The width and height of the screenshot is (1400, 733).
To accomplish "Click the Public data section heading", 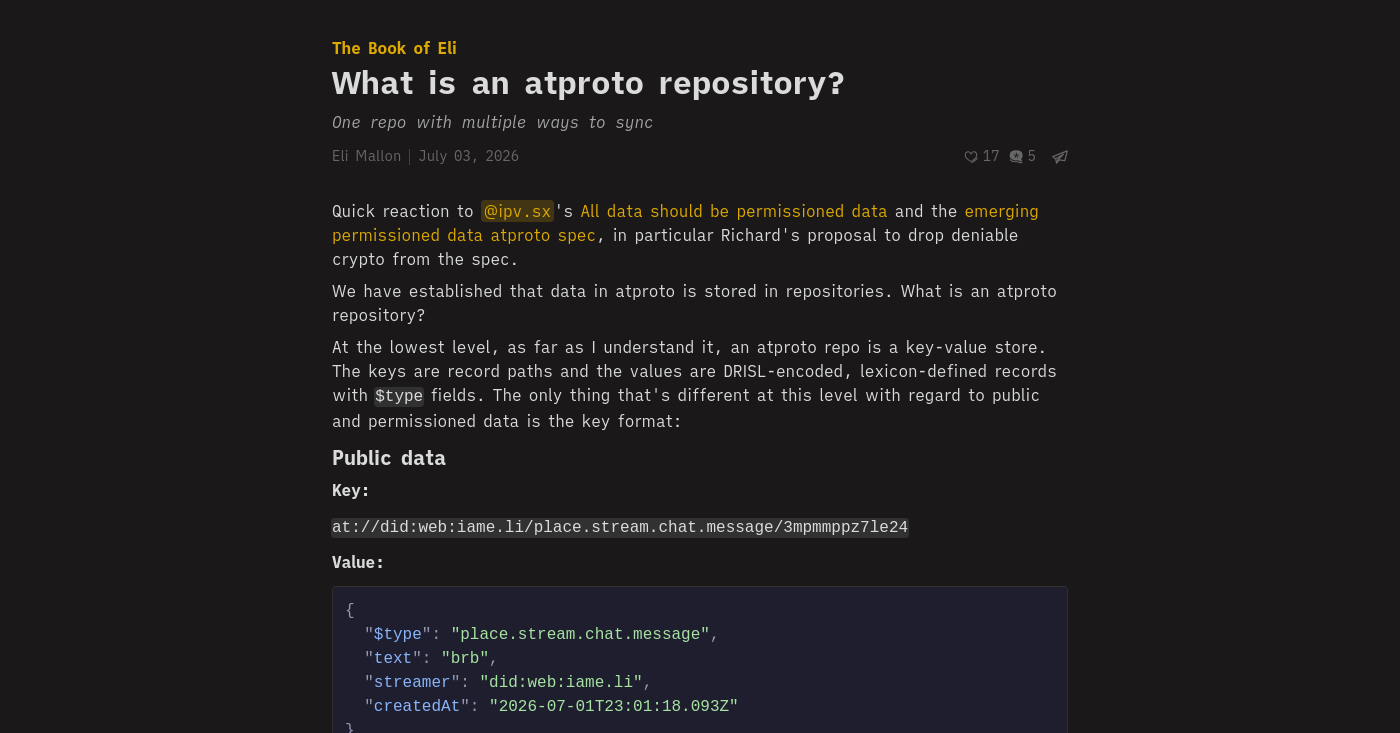I will coord(389,458).
